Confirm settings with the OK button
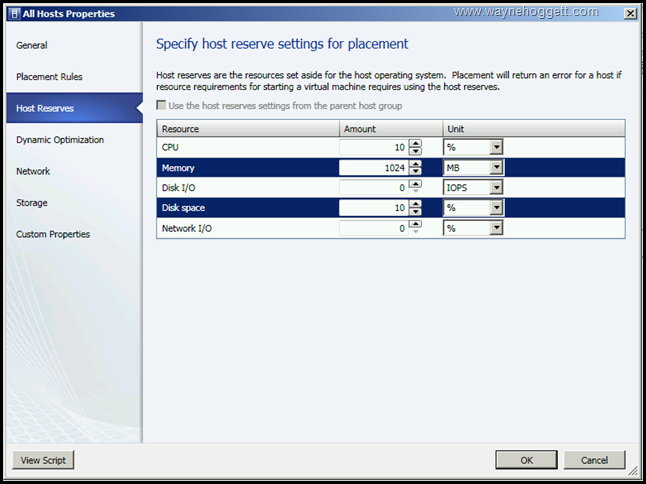The height and width of the screenshot is (484, 646). (526, 460)
